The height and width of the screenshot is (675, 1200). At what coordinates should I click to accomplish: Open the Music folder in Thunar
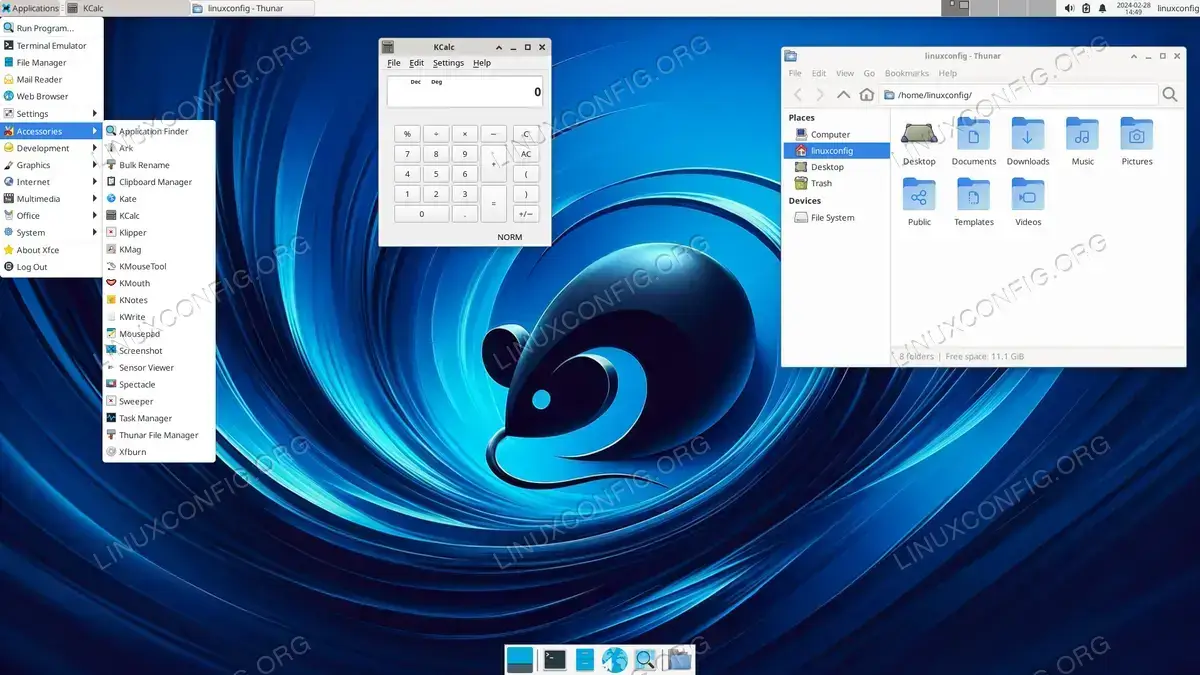[x=1082, y=142]
